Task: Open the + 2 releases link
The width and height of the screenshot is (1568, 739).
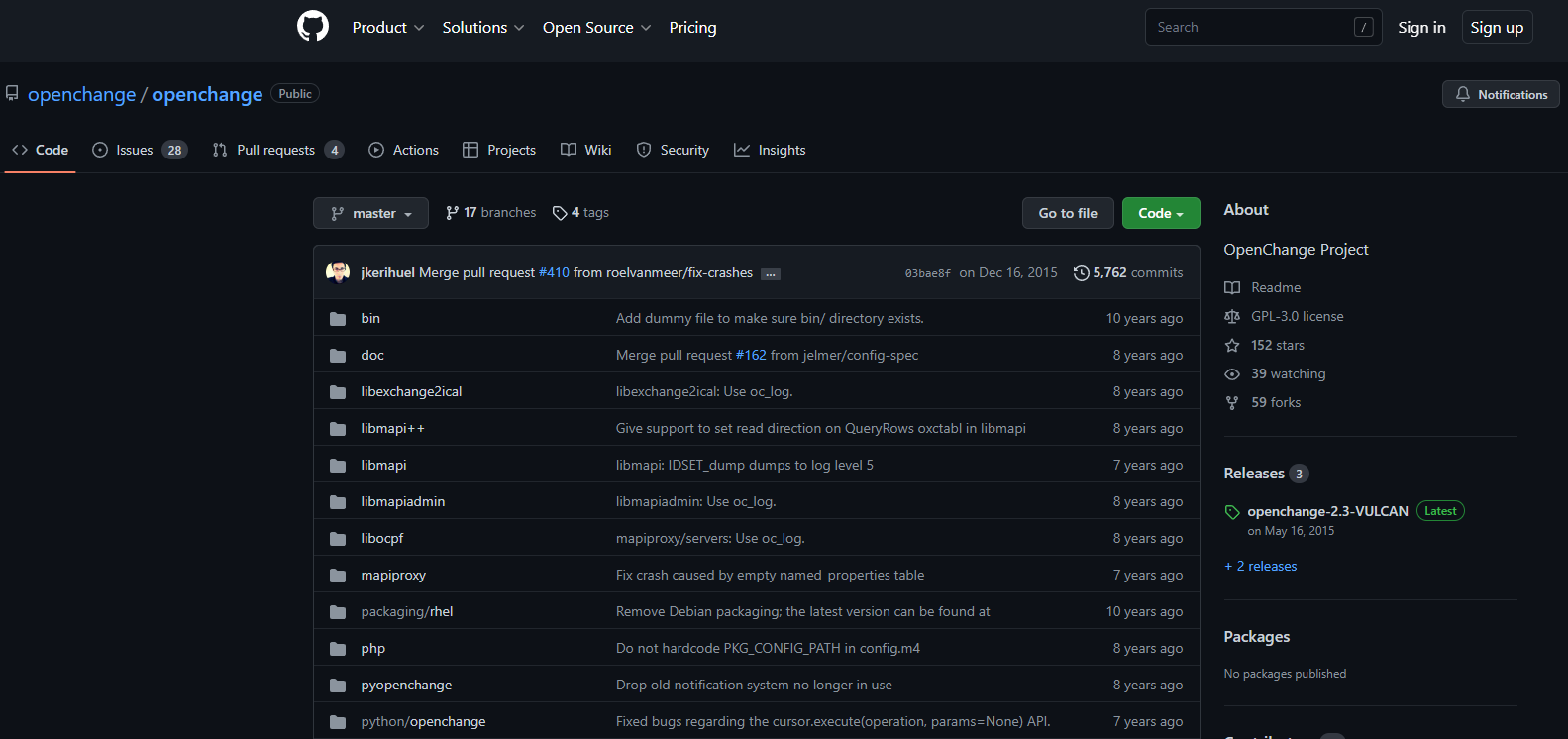Action: coord(1260,567)
